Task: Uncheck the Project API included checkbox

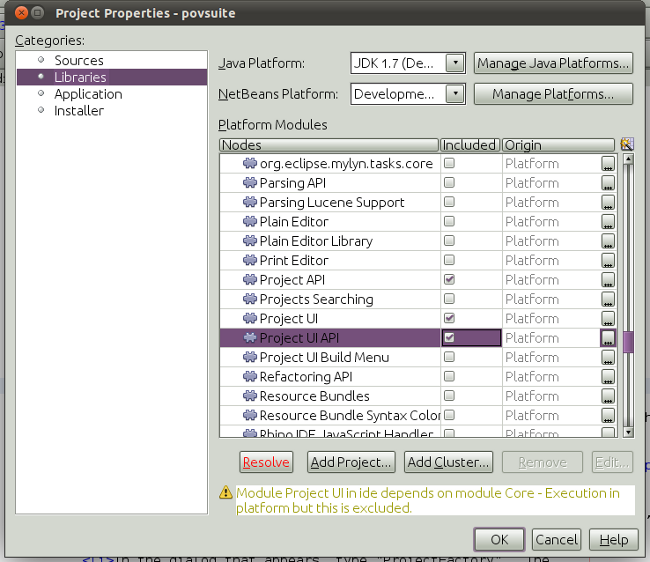Action: click(x=449, y=280)
